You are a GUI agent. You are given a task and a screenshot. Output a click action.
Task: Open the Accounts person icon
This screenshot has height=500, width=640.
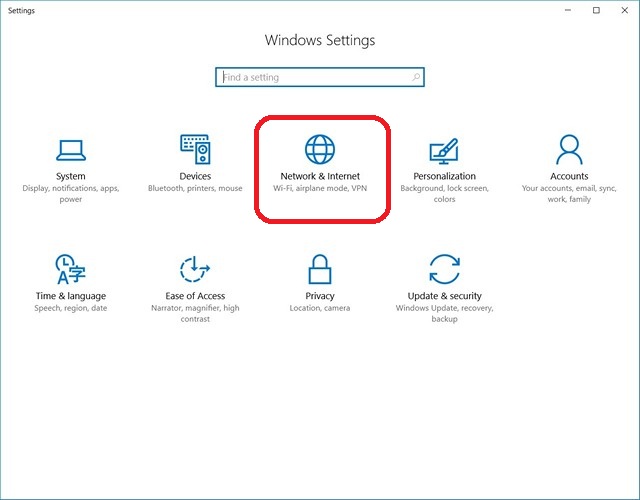[x=569, y=149]
